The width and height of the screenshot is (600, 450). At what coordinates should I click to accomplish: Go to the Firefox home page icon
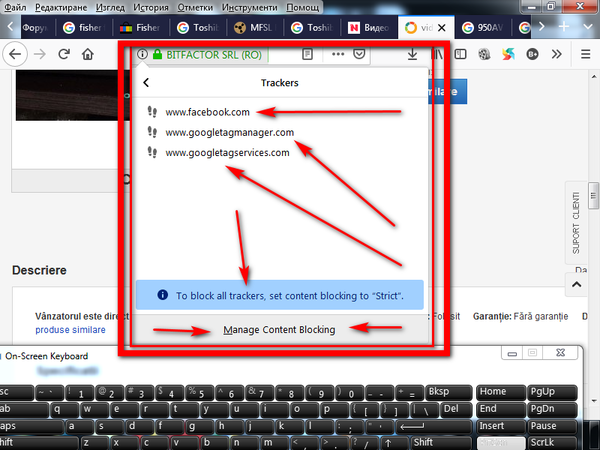(x=88, y=54)
